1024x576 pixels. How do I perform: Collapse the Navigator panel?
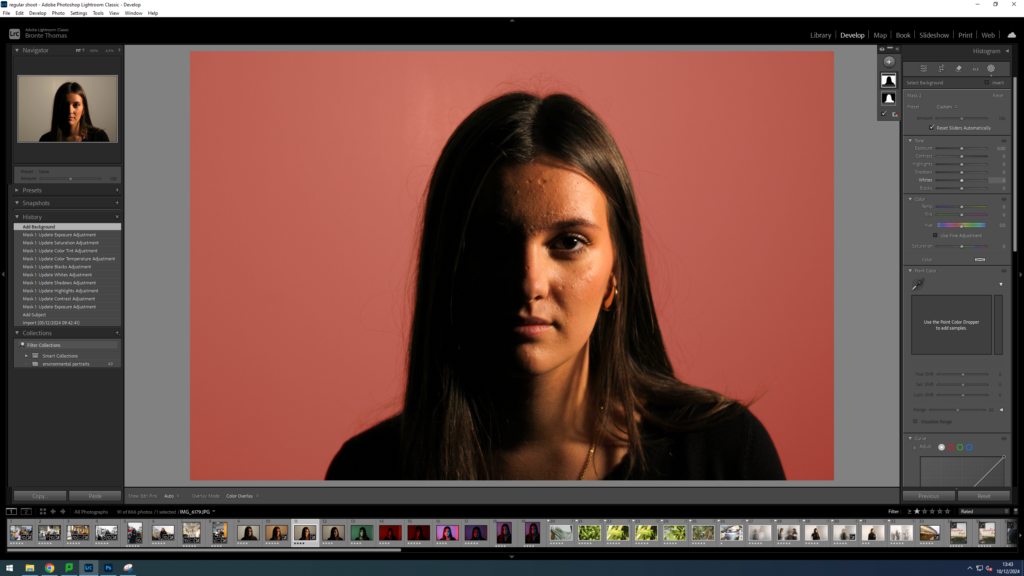coord(17,50)
